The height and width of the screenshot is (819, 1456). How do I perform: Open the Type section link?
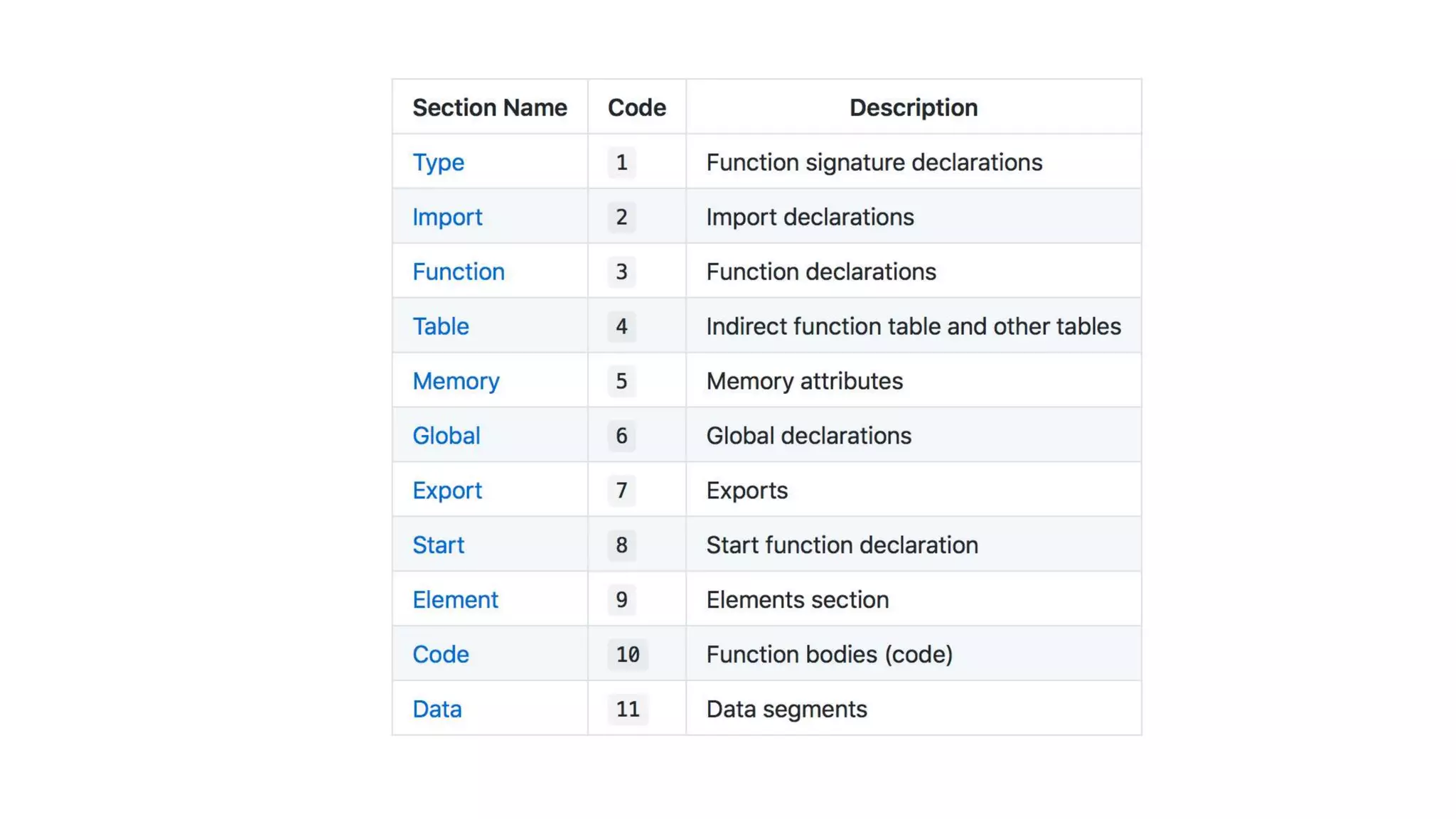coord(438,162)
